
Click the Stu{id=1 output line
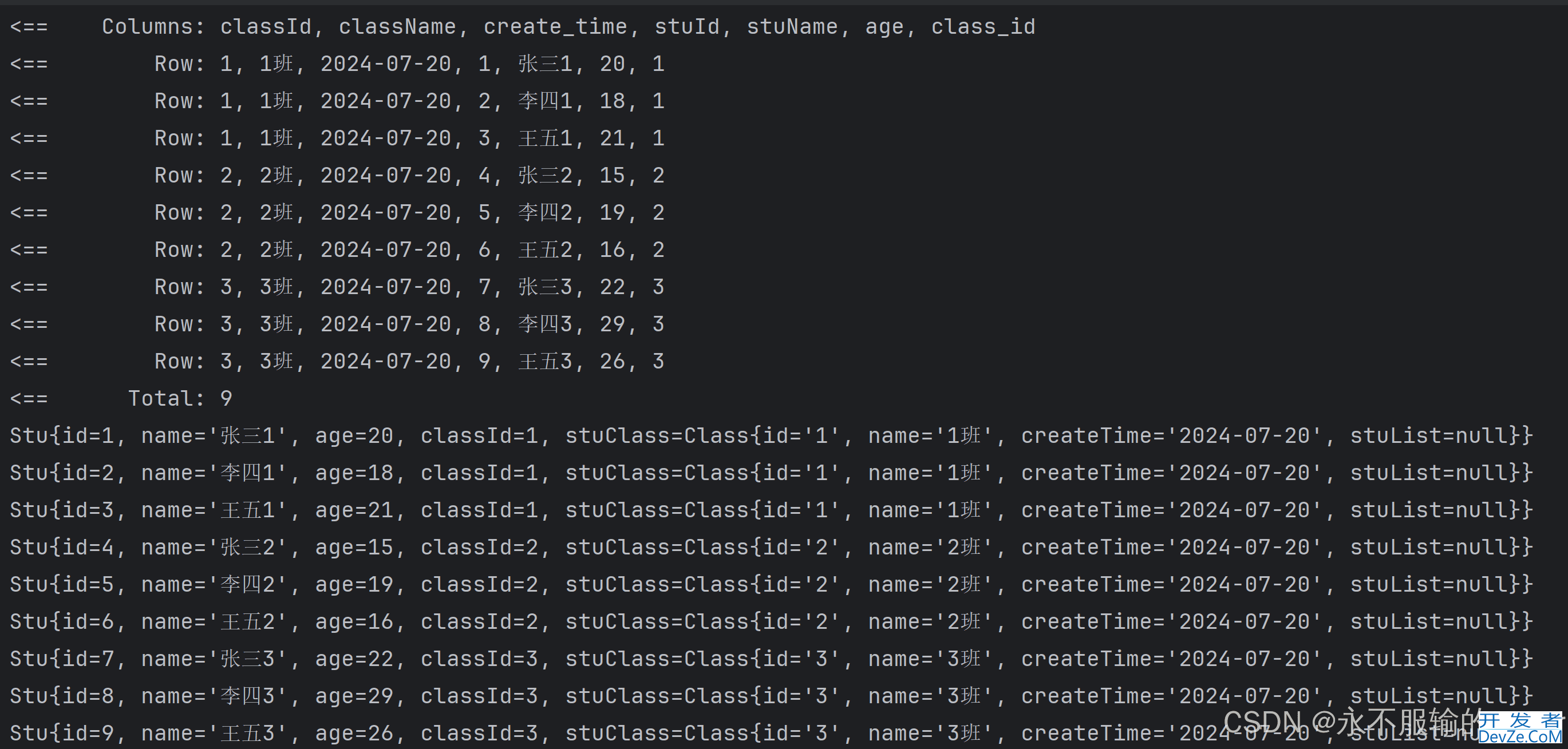coord(771,435)
